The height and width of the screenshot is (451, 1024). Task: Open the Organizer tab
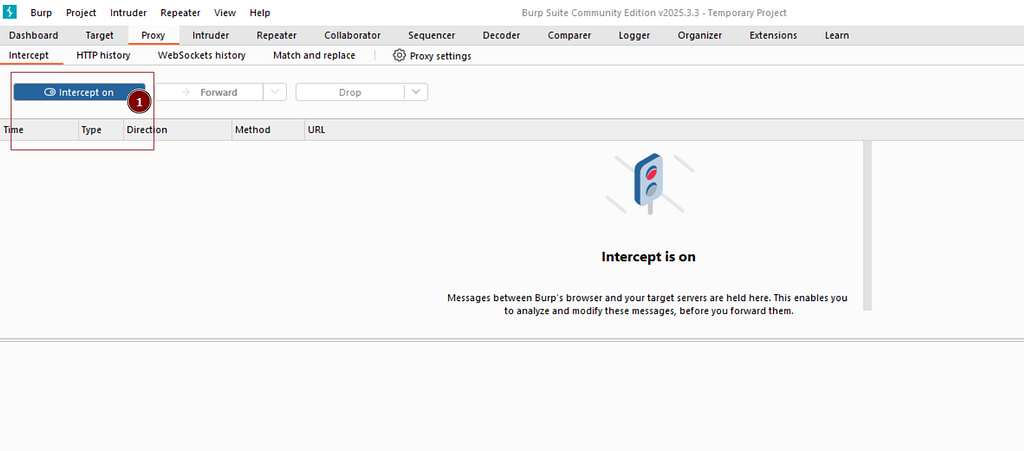click(x=699, y=35)
